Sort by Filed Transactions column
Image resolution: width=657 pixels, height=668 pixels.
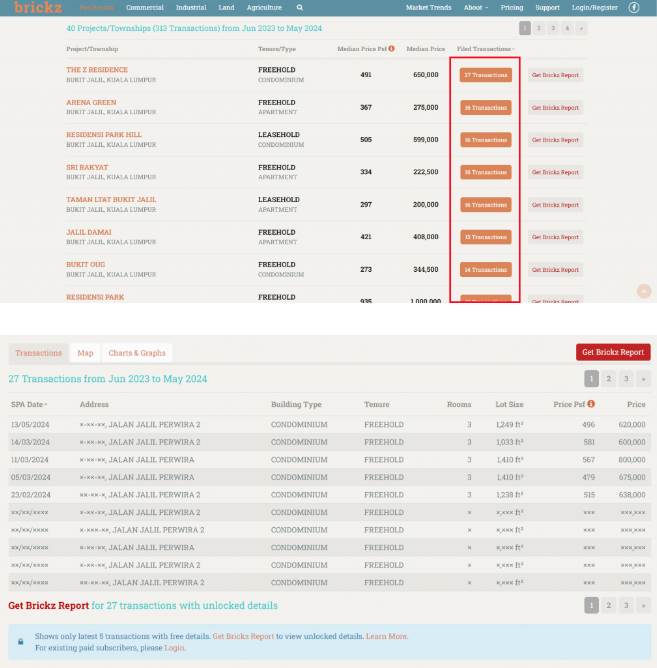click(x=485, y=49)
